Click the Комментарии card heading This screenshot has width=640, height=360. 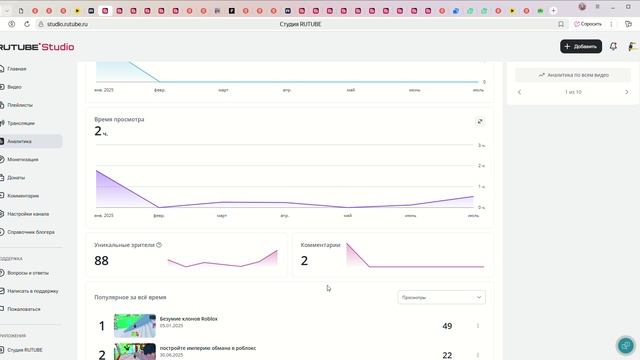pyautogui.click(x=320, y=245)
